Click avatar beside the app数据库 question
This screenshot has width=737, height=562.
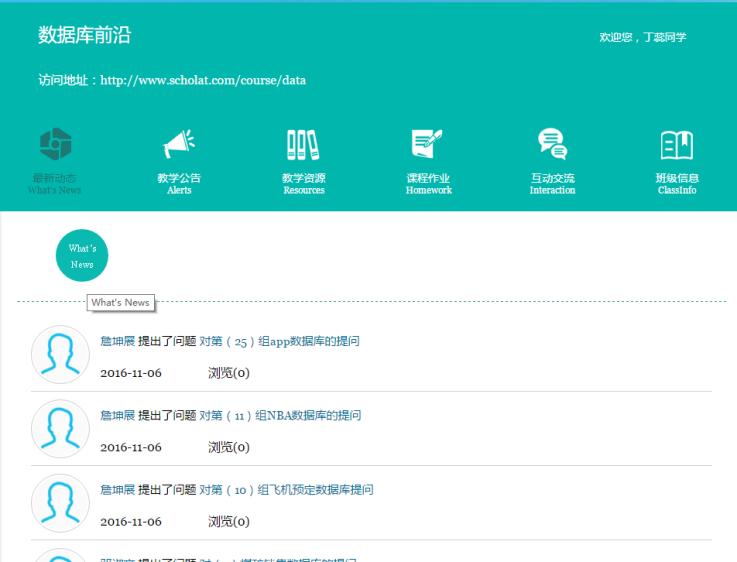[x=61, y=355]
